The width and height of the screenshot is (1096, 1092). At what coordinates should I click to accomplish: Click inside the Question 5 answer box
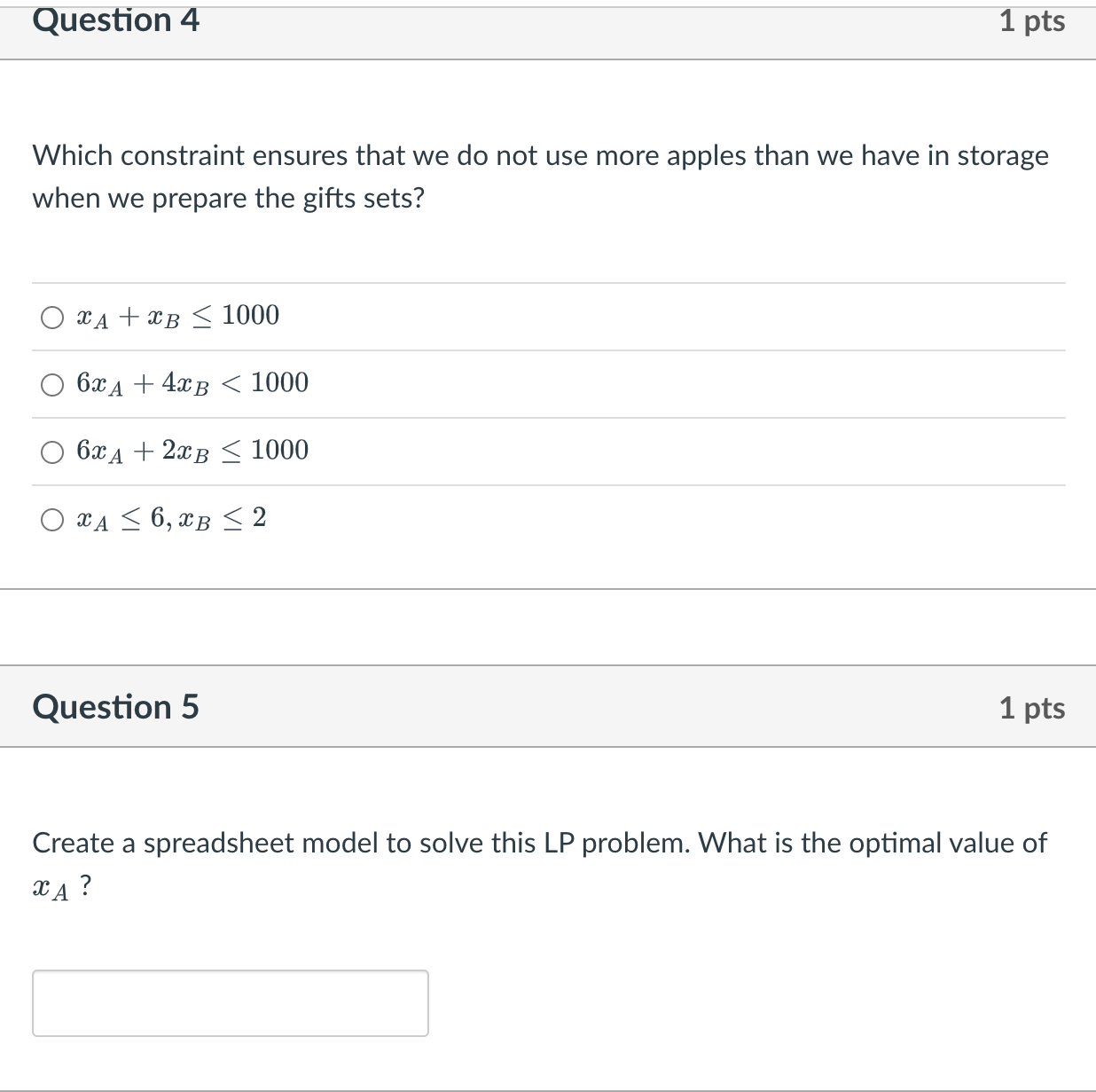click(230, 1002)
